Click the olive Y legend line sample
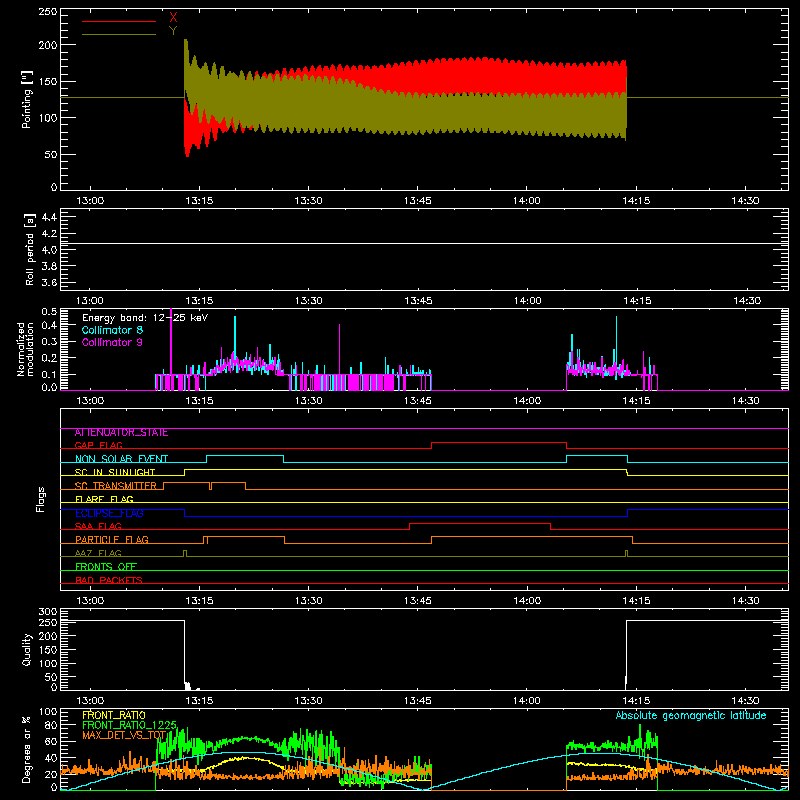This screenshot has height=800, width=800. [x=119, y=34]
